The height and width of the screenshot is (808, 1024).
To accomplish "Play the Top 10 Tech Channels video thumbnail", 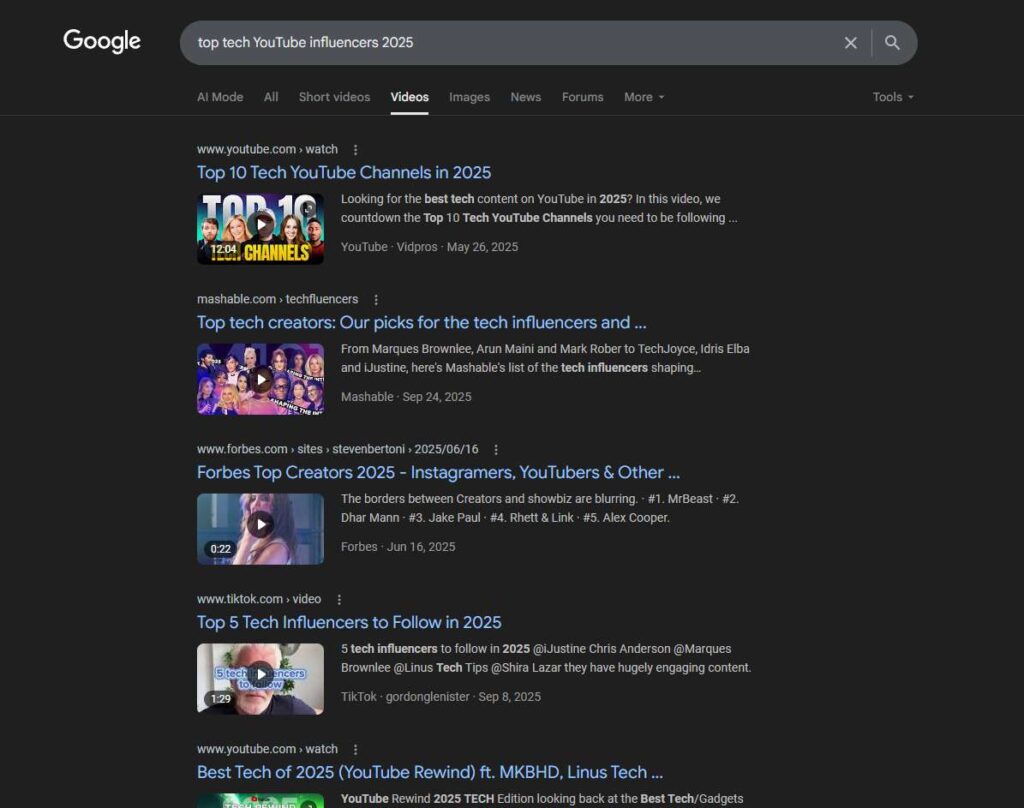I will click(261, 229).
